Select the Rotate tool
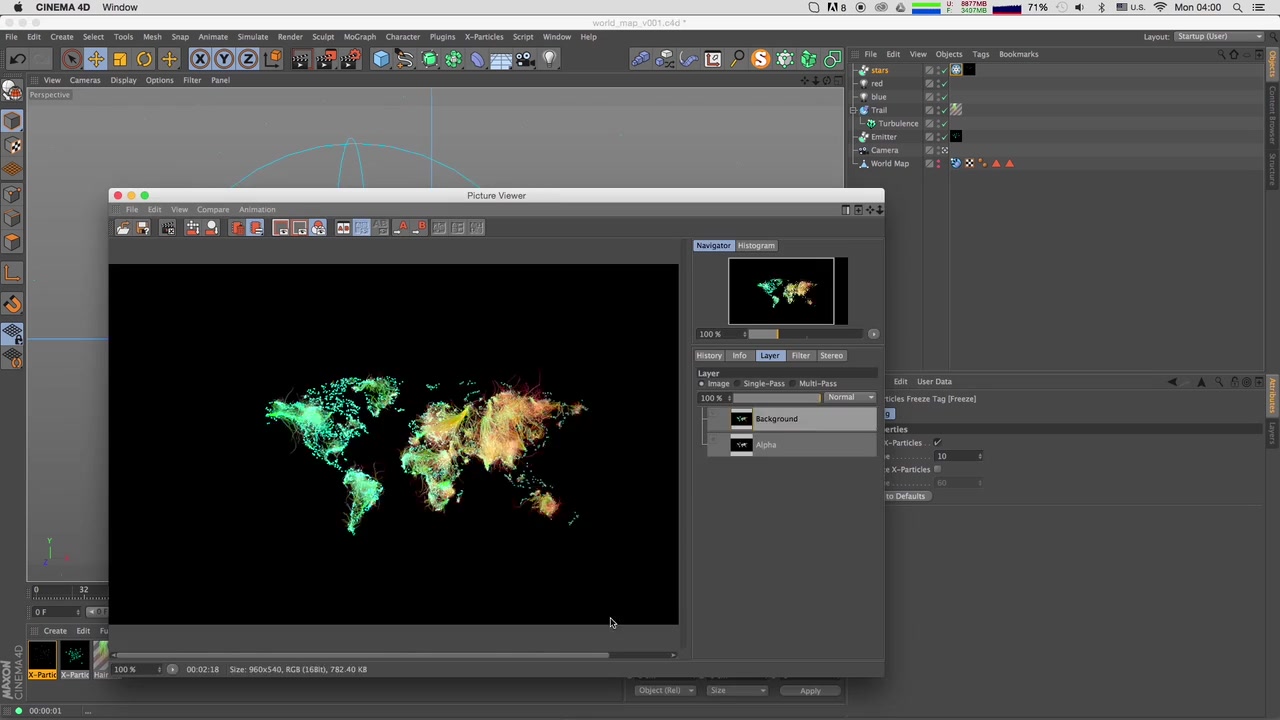The width and height of the screenshot is (1280, 720). click(x=143, y=59)
